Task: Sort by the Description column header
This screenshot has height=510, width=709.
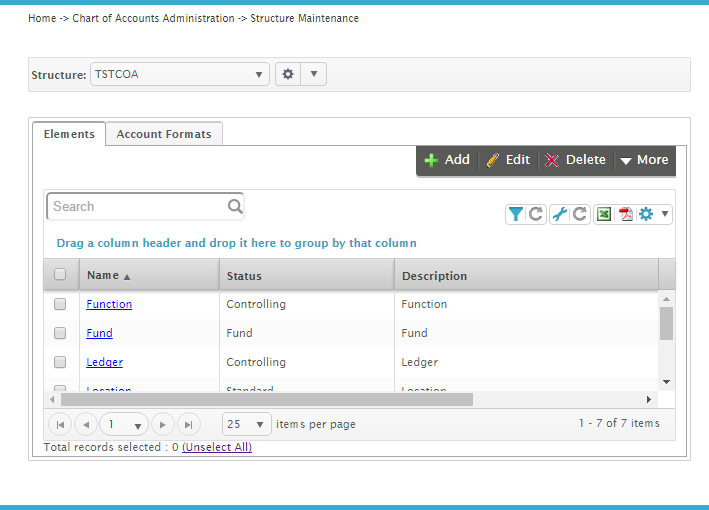Action: [526, 275]
